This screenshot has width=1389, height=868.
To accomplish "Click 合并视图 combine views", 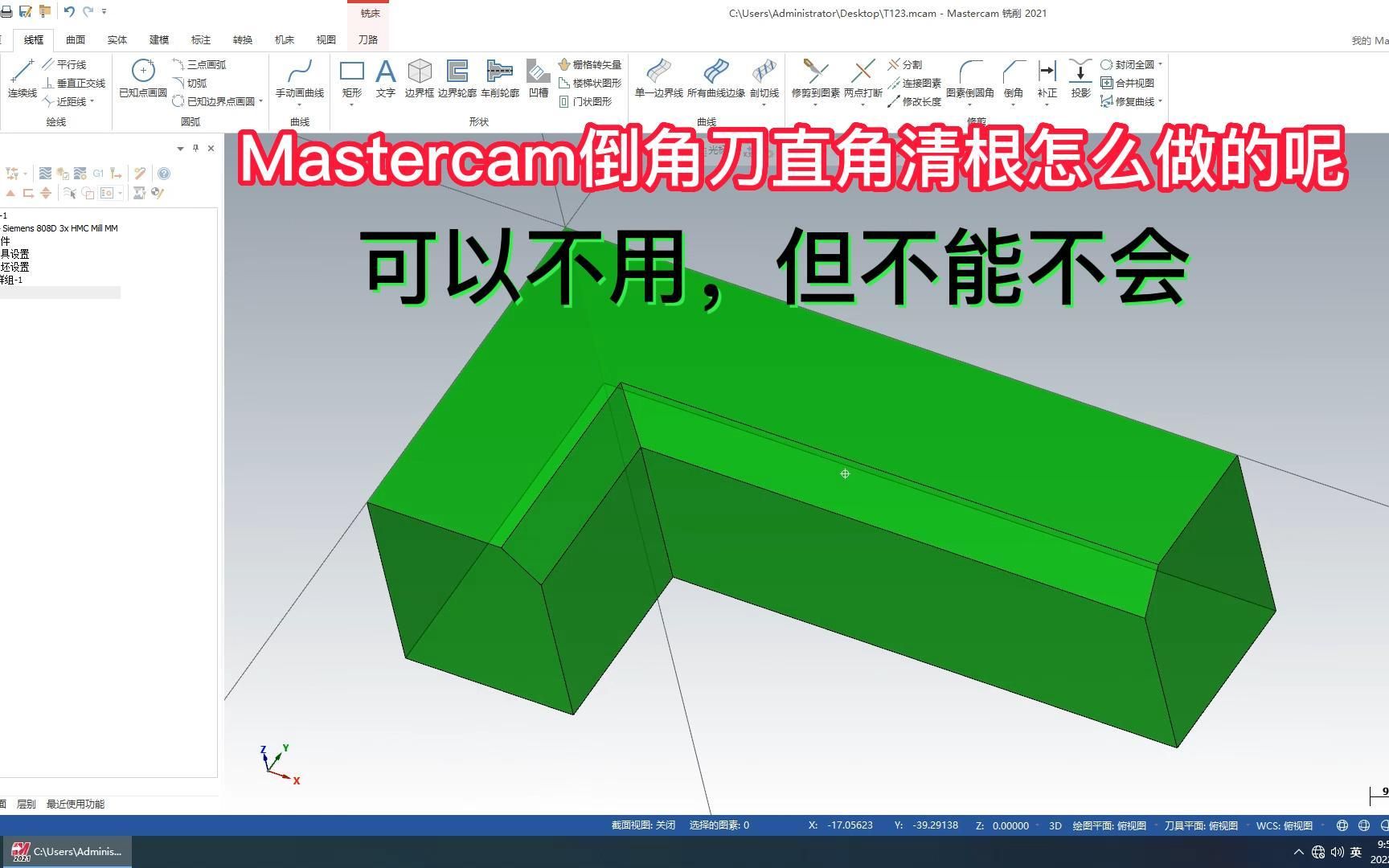I will pos(1128,83).
